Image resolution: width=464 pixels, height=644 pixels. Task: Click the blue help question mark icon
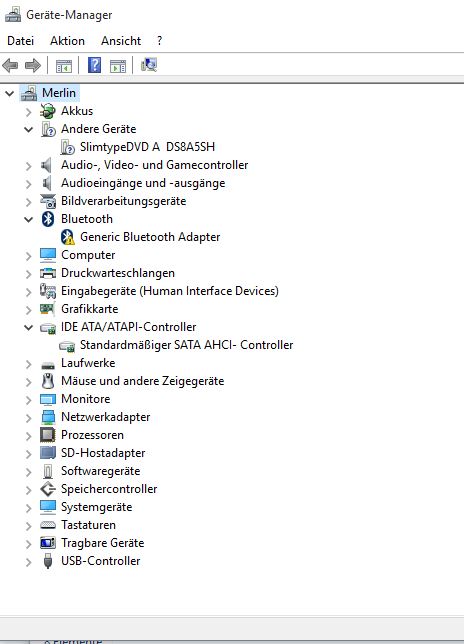click(94, 65)
